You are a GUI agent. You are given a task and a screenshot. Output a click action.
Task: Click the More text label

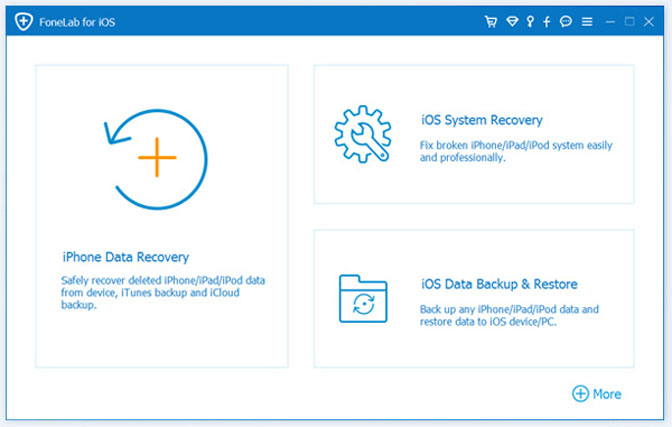coord(607,394)
